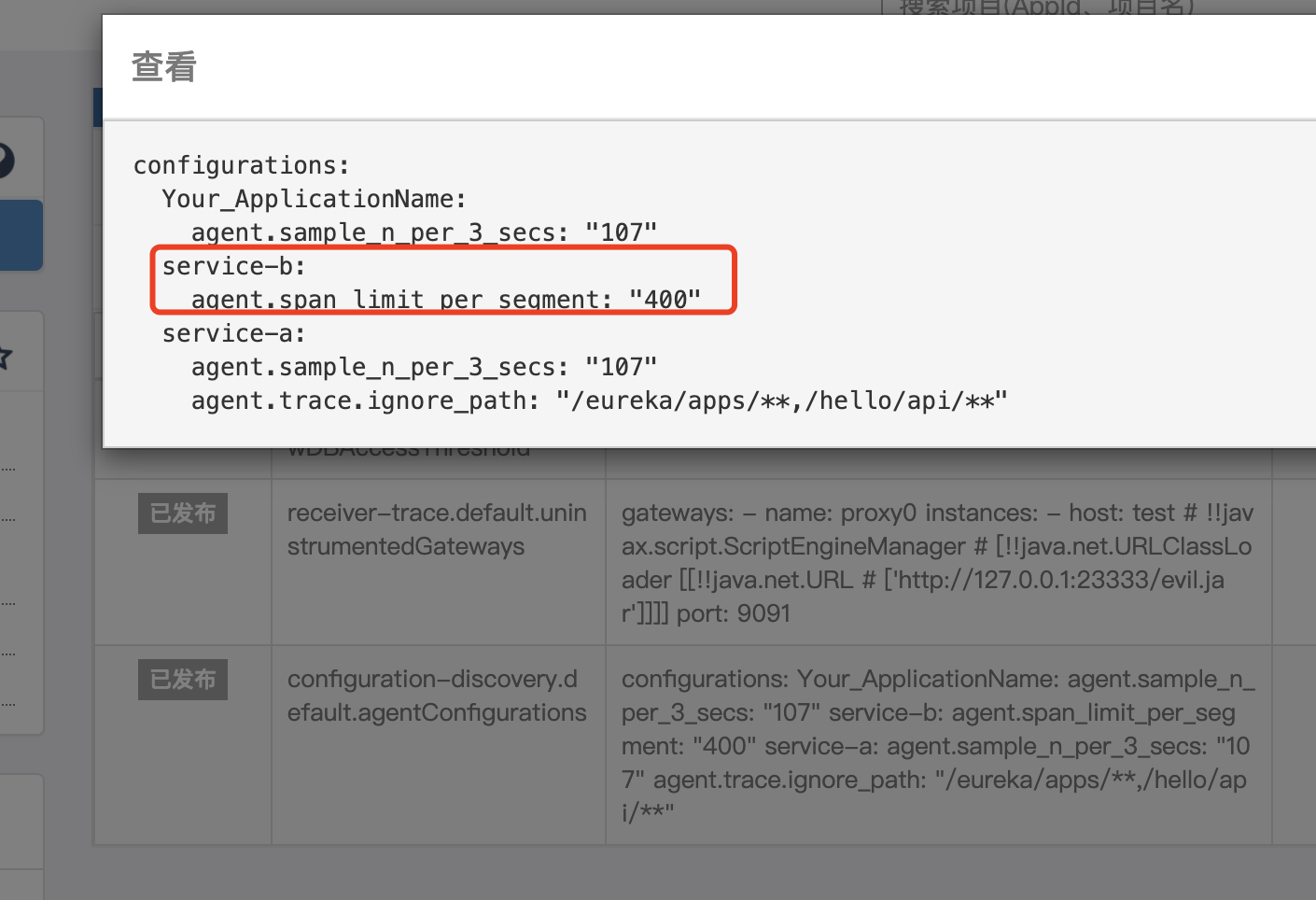Click the 查看 dialog title
The height and width of the screenshot is (900, 1316).
(x=164, y=67)
